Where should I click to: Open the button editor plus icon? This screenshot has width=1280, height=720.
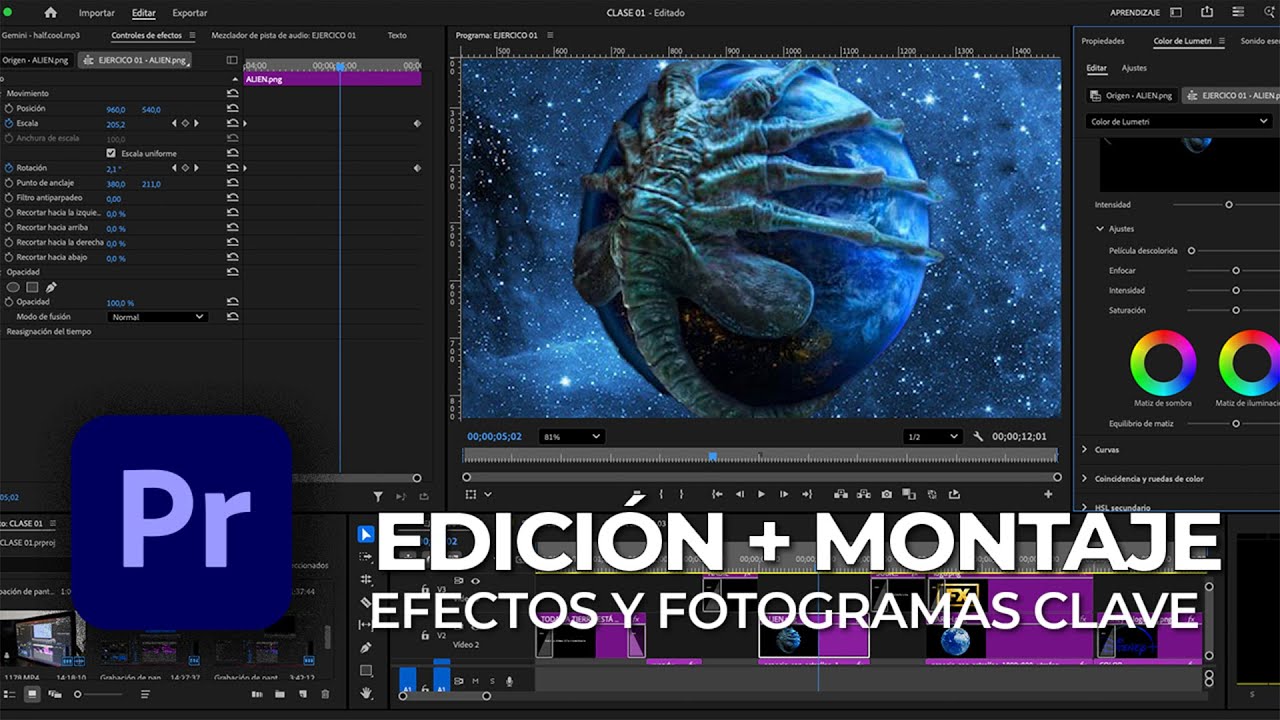(1048, 494)
